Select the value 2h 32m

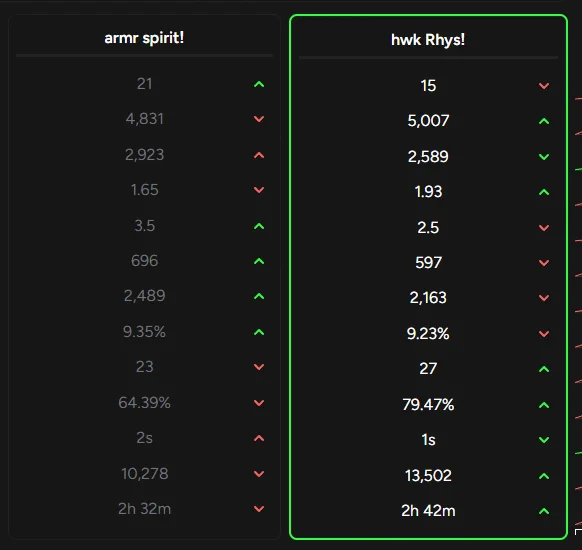pyautogui.click(x=144, y=509)
